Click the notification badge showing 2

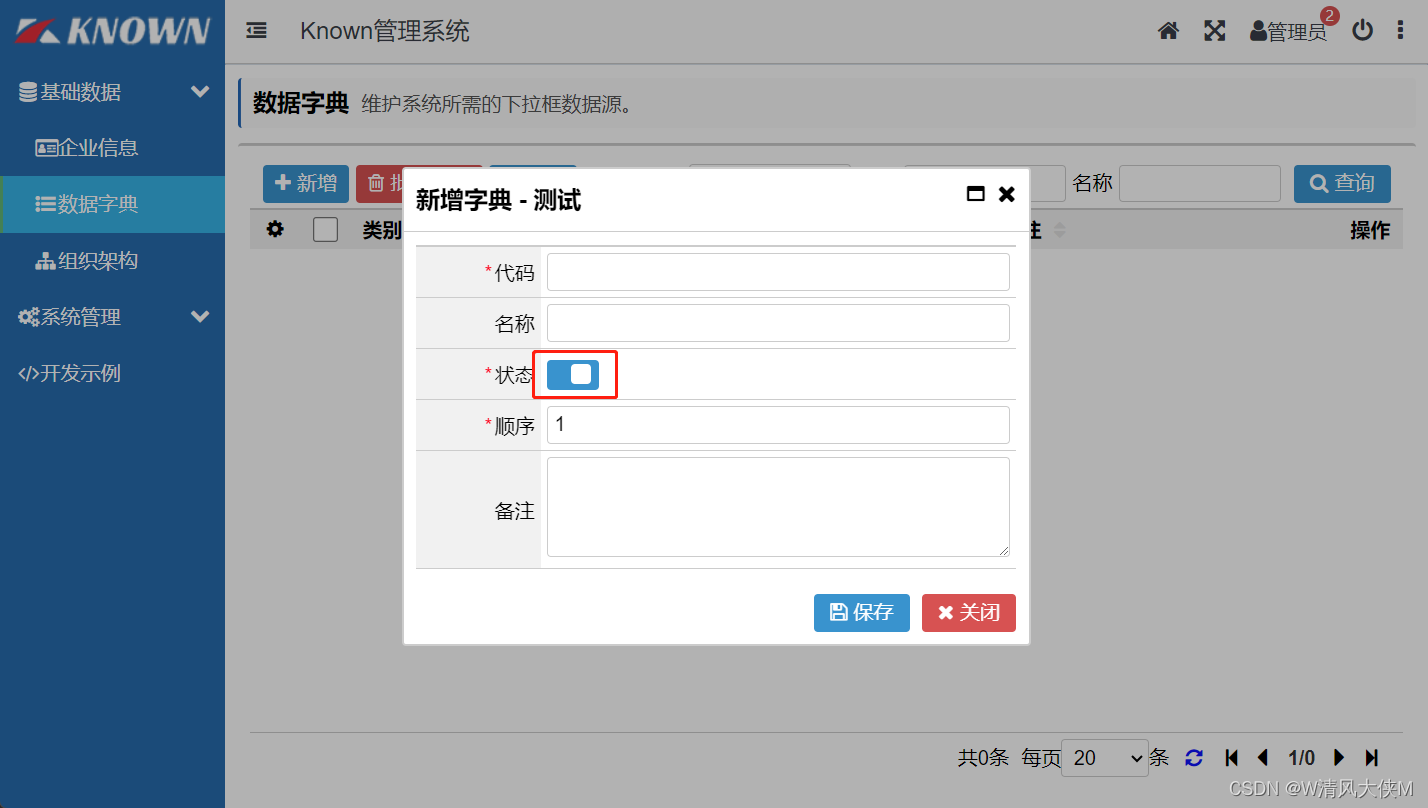click(1329, 15)
